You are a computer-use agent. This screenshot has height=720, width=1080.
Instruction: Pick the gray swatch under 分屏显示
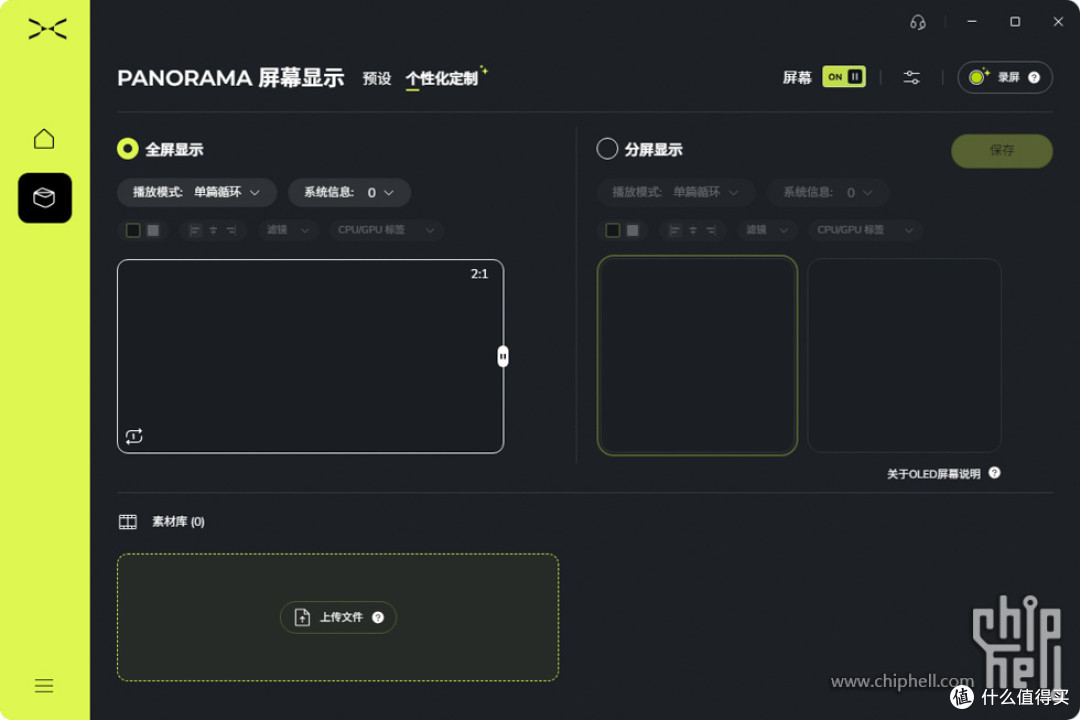tap(632, 230)
